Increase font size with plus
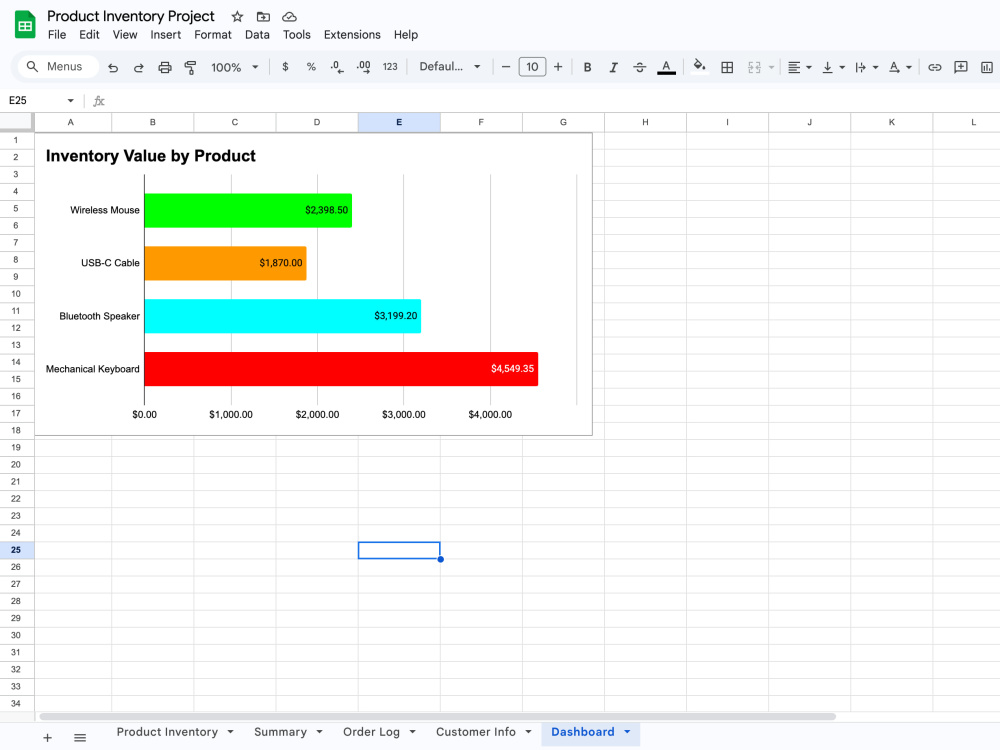The height and width of the screenshot is (750, 1000). tap(558, 66)
